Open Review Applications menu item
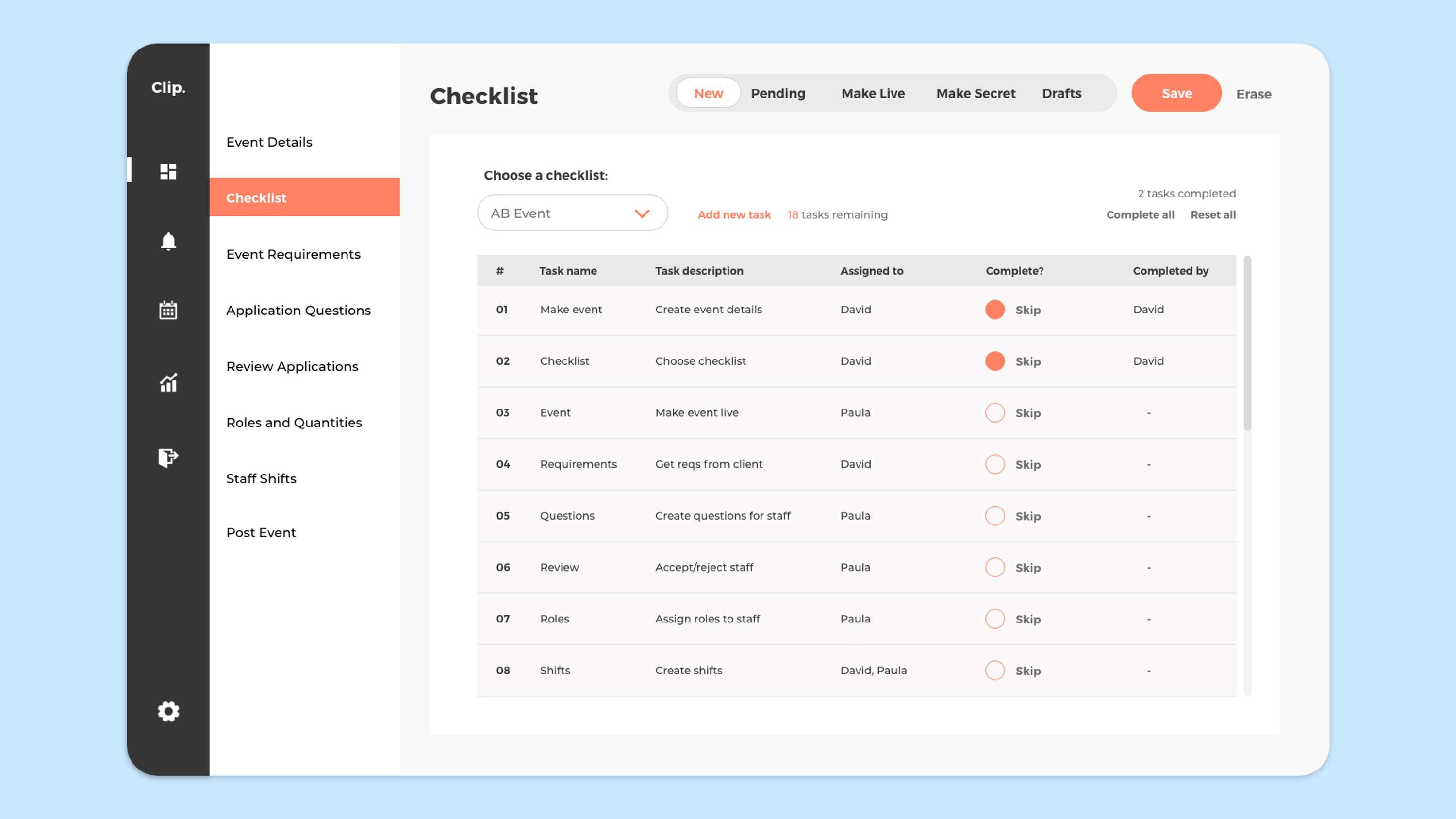 coord(292,366)
